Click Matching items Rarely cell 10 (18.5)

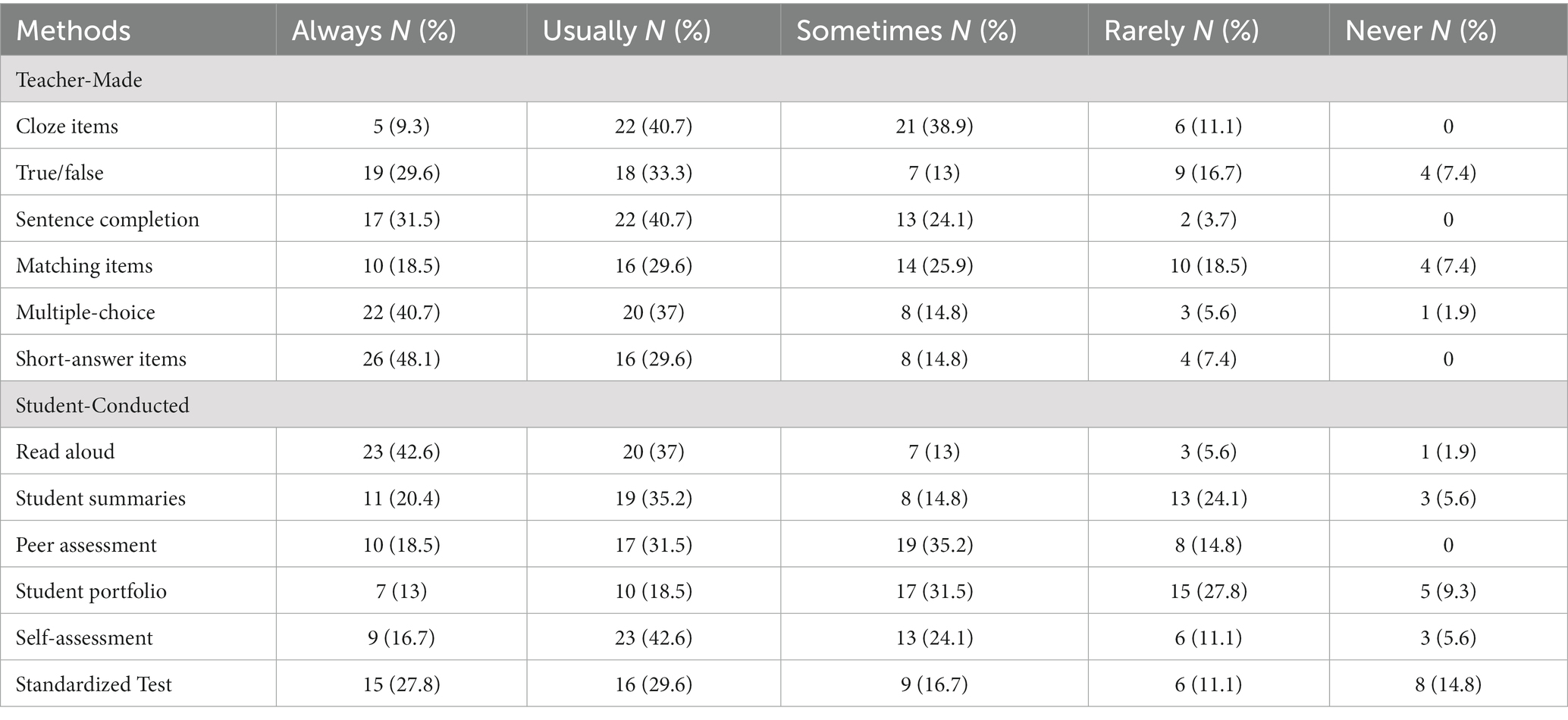1209,266
